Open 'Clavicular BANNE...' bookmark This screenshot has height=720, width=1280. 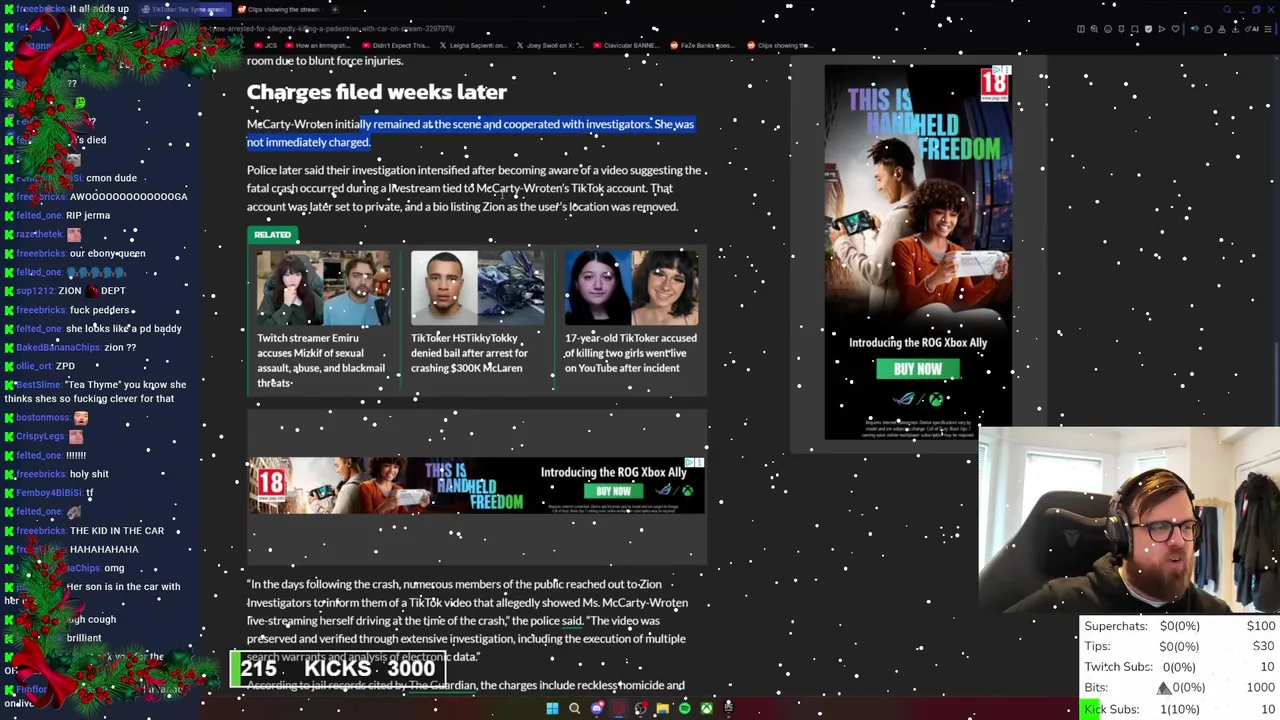pyautogui.click(x=626, y=45)
